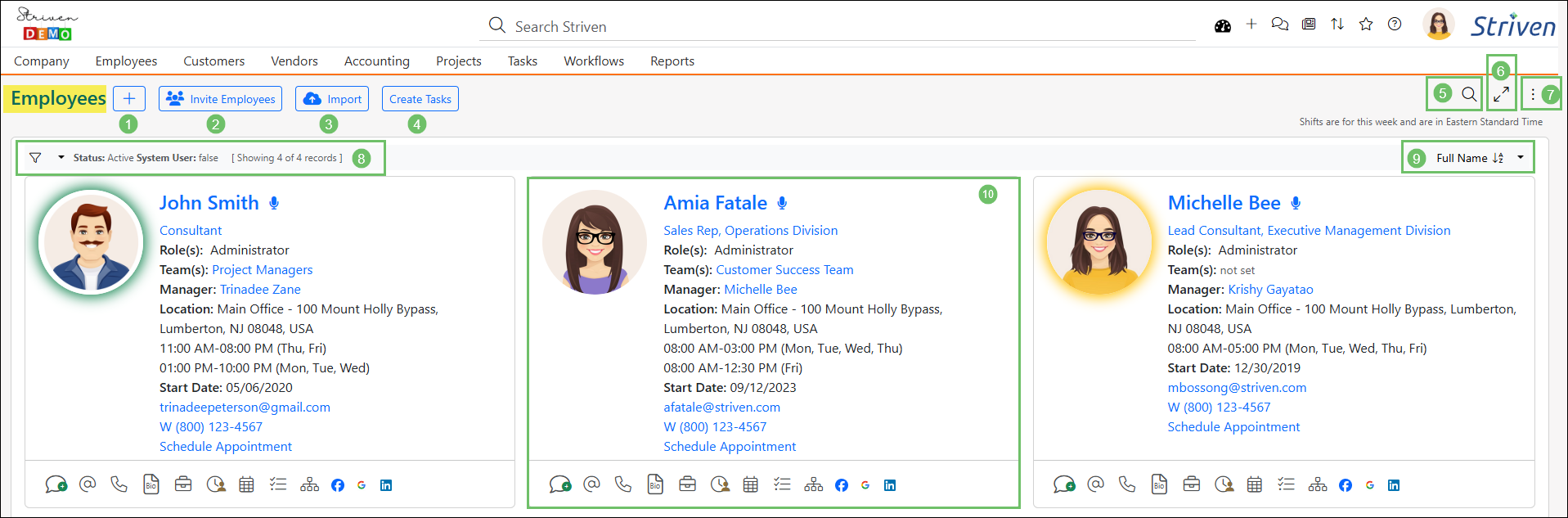Open the Customer Success Team link
This screenshot has width=1568, height=518.
click(785, 270)
